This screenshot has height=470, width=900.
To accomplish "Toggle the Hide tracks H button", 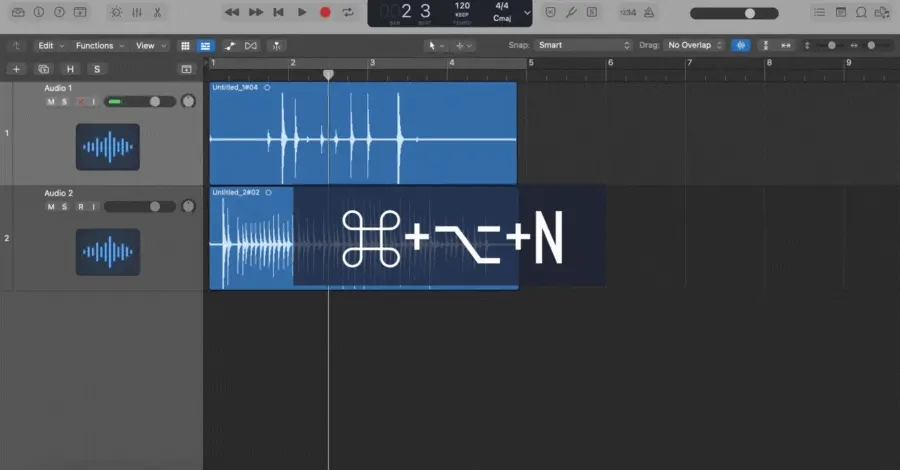I will click(70, 69).
